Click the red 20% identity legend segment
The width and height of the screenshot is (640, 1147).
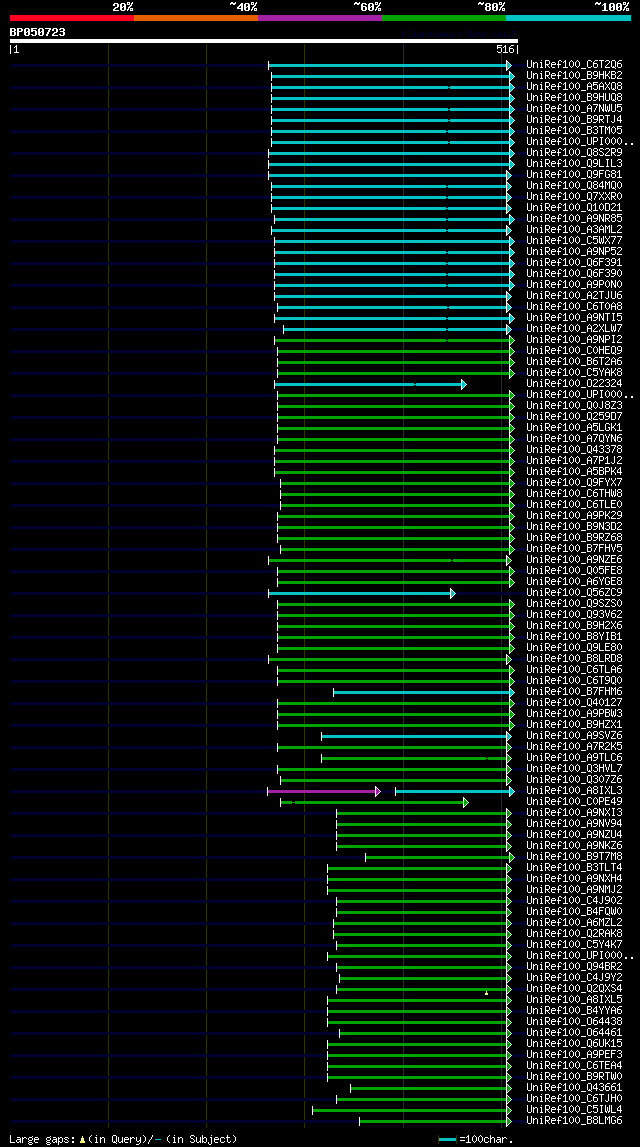(72, 17)
